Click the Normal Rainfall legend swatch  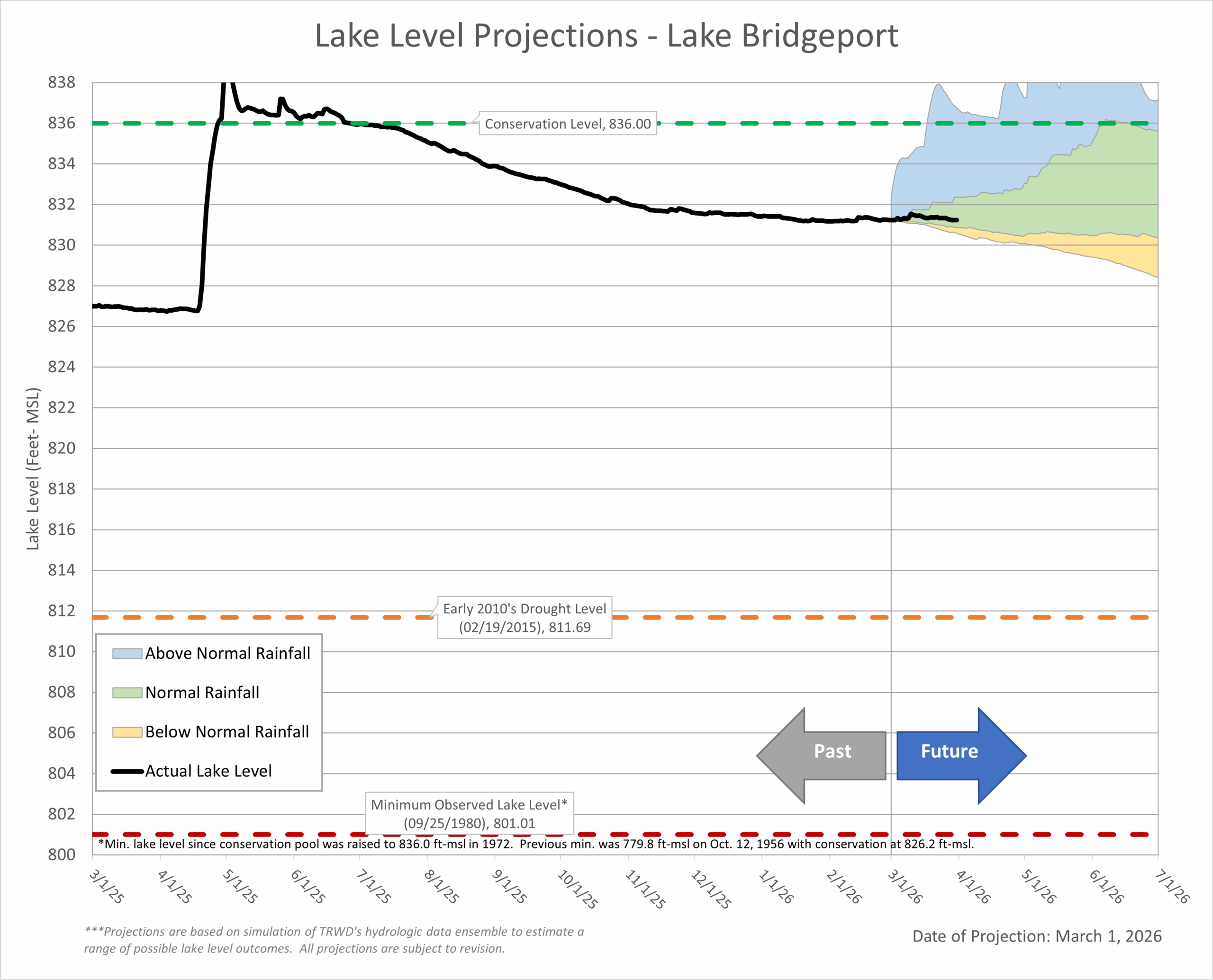127,692
